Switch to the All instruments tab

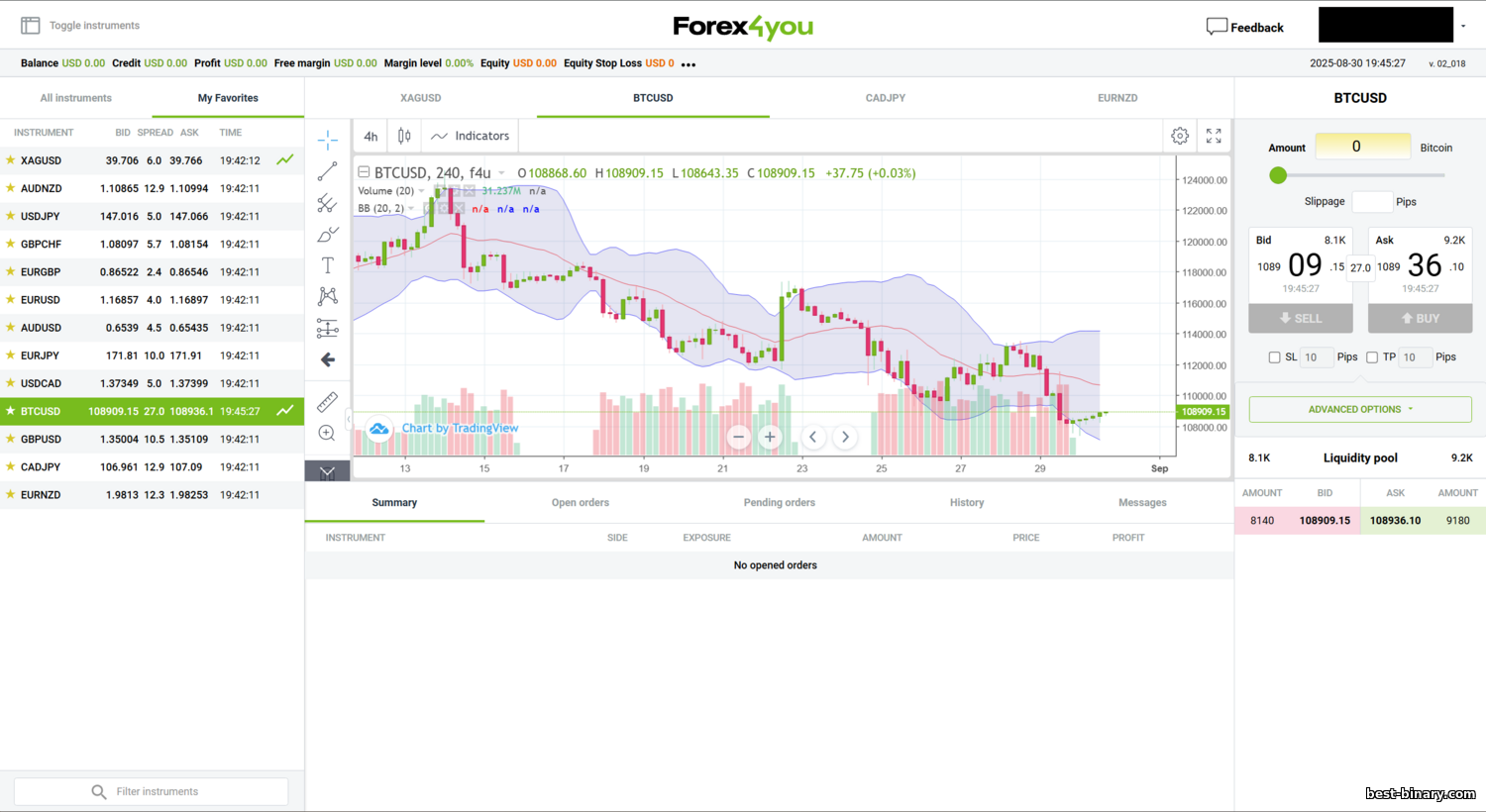(76, 98)
